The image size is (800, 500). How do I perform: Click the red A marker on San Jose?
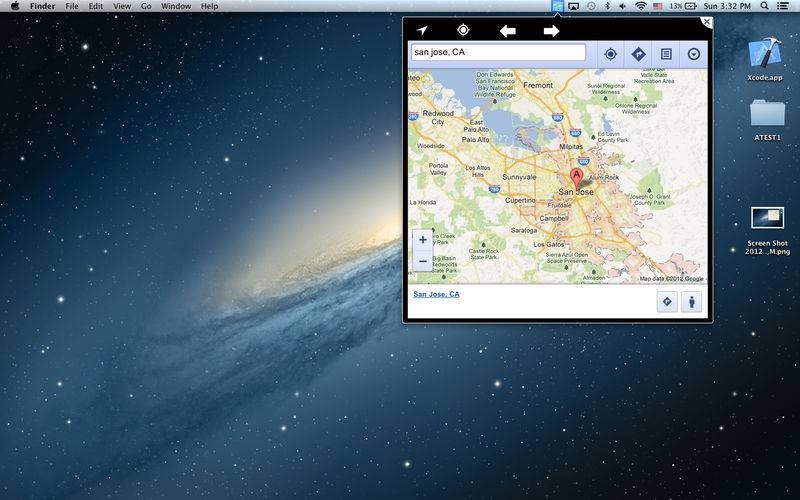coord(577,178)
